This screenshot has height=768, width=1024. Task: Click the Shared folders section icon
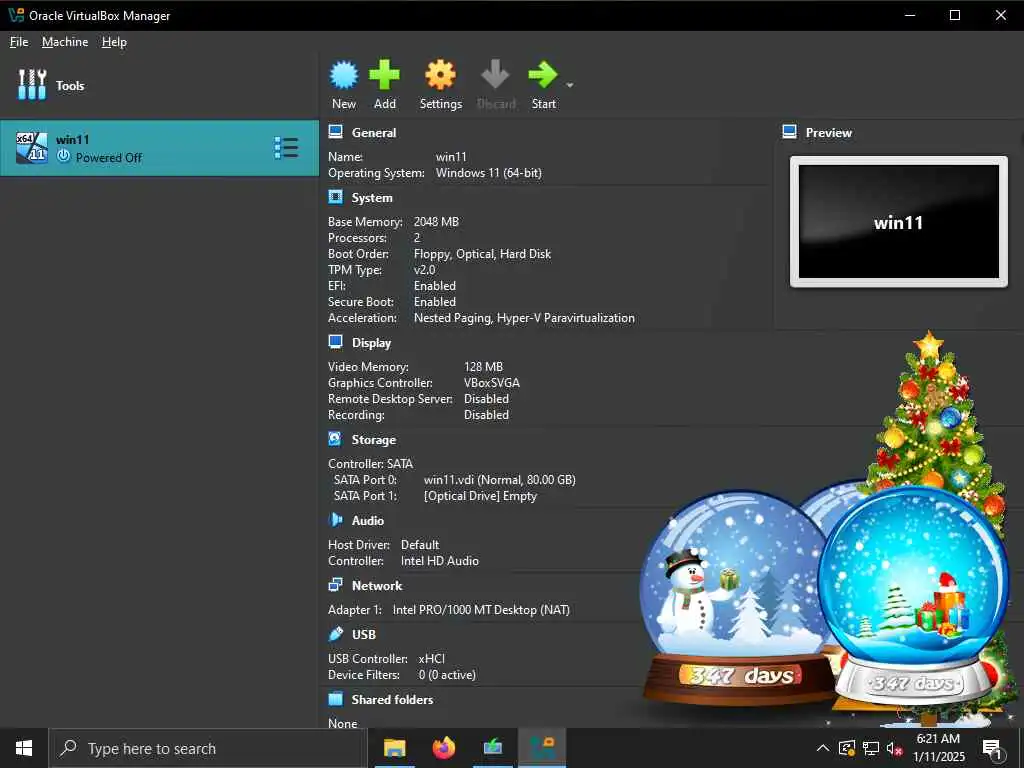[x=336, y=699]
